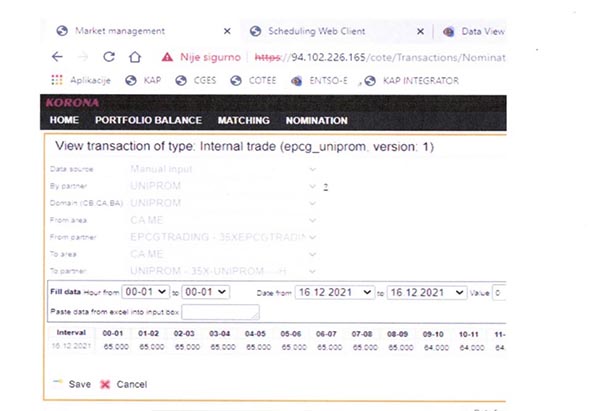Click the browser forward arrow
Screen dimensions: 600x411
(x=85, y=57)
